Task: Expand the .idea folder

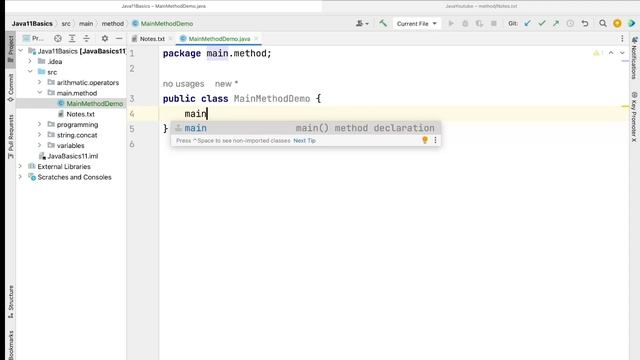Action: (30, 61)
